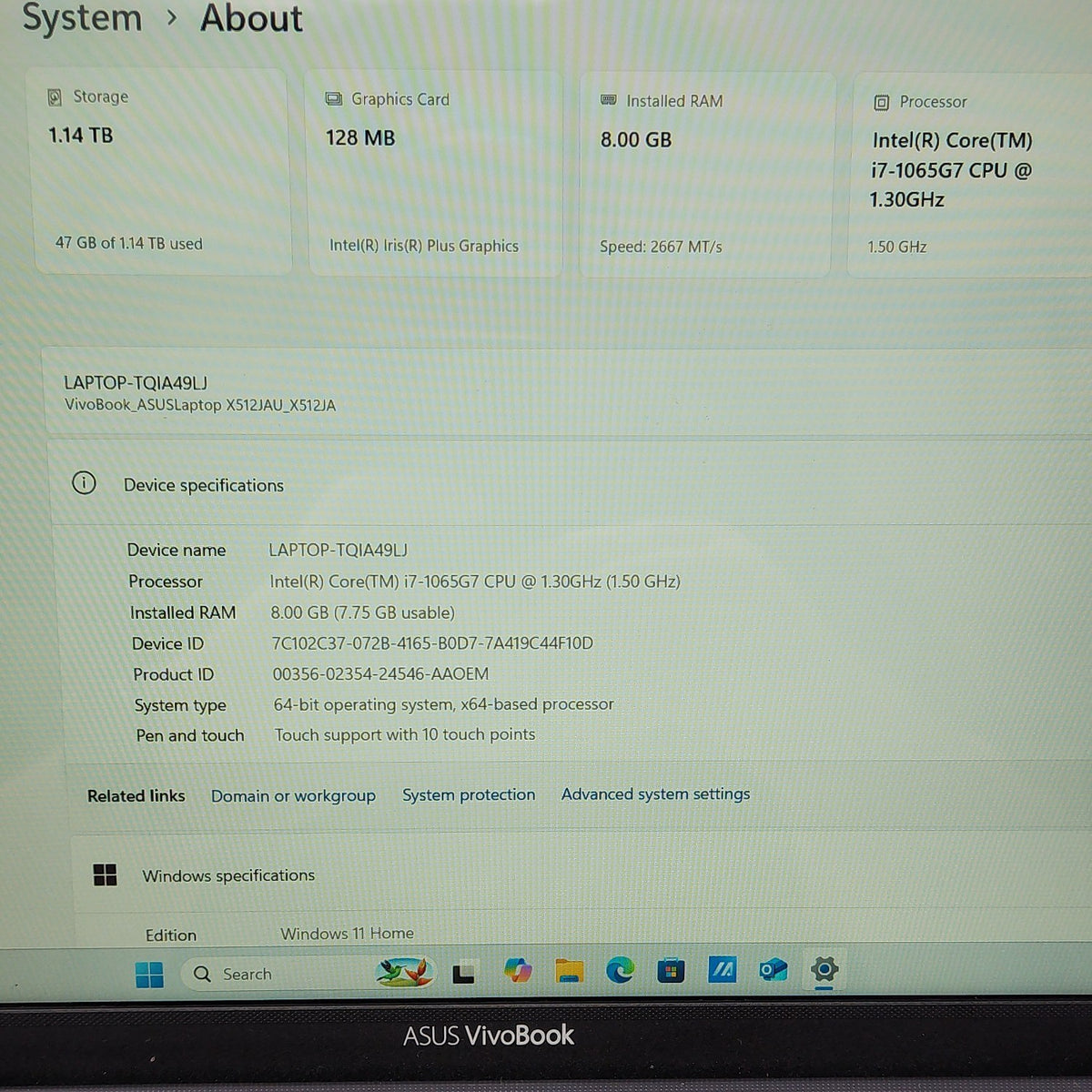The height and width of the screenshot is (1092, 1092).
Task: Open the bird widget icon in the search box
Action: [403, 973]
